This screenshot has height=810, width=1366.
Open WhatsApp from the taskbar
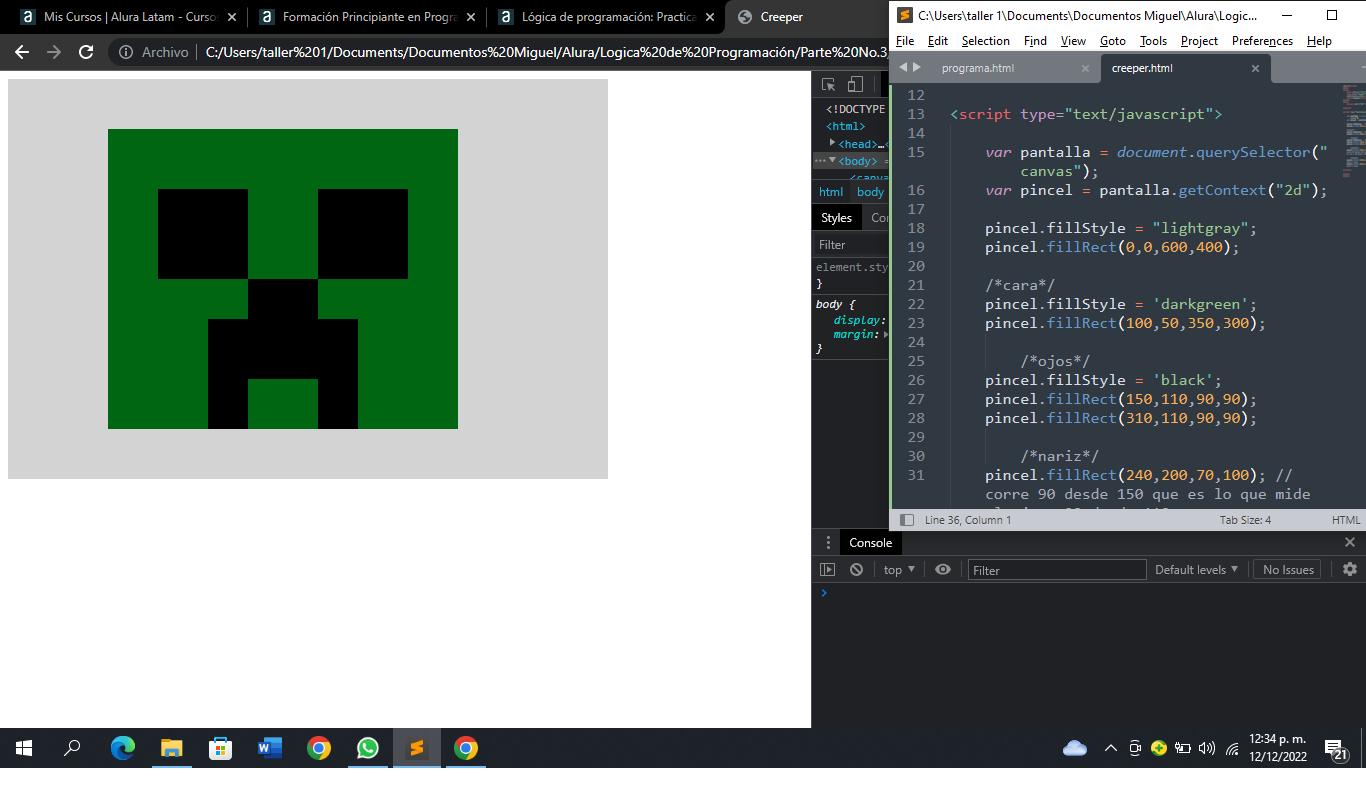click(367, 748)
